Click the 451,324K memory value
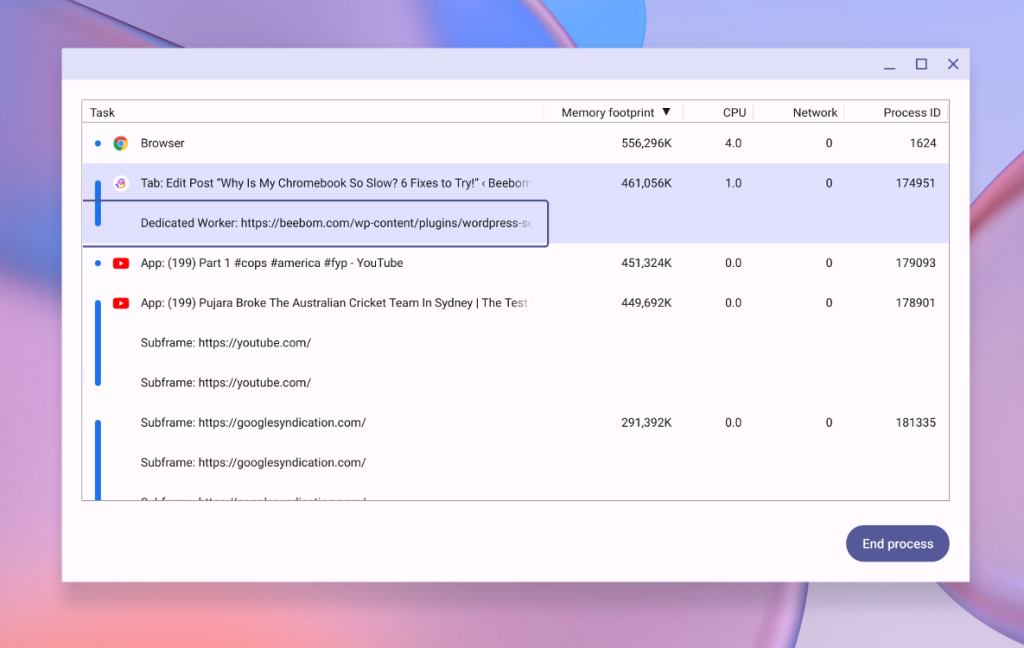The image size is (1024, 648). (646, 263)
